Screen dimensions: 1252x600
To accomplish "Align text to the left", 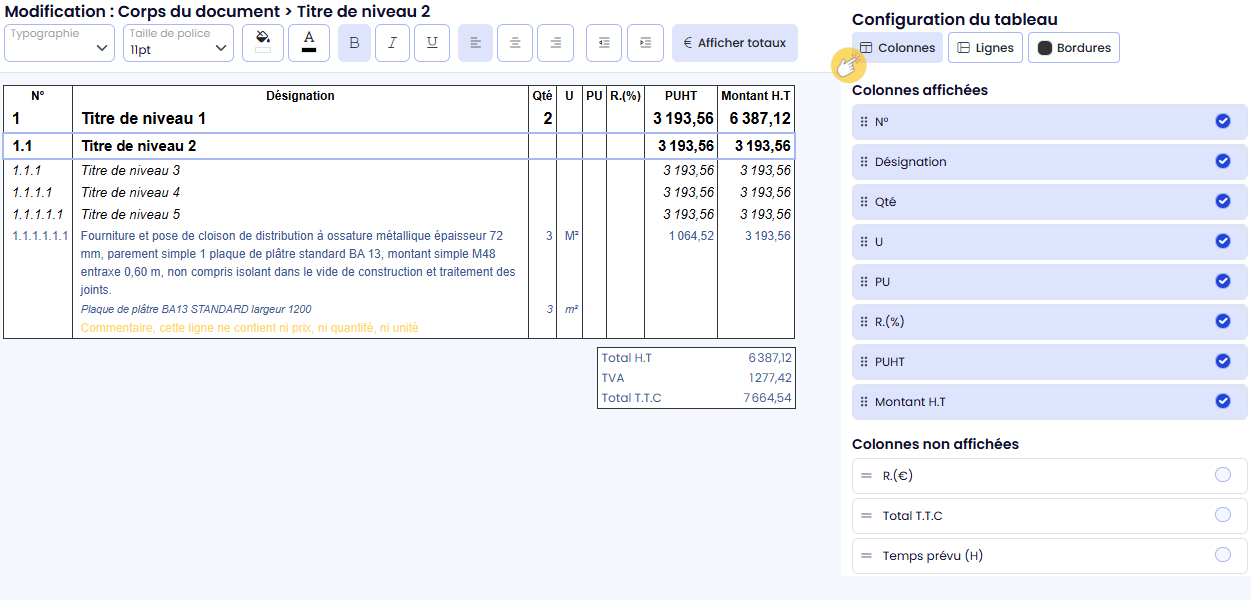I will tap(475, 43).
